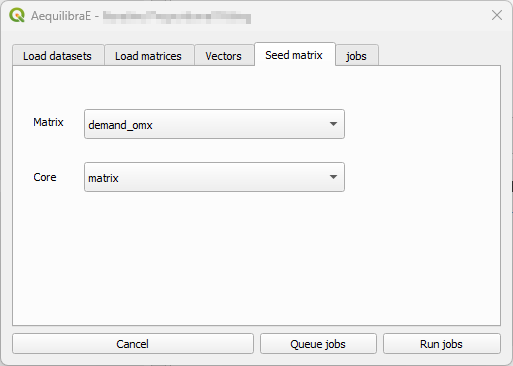Click the Core field label

45,177
